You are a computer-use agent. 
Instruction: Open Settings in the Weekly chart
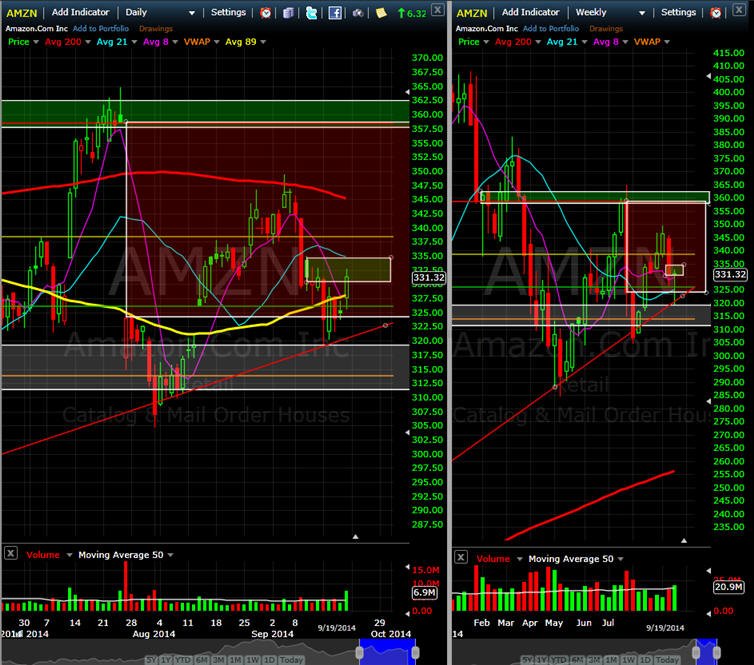678,13
